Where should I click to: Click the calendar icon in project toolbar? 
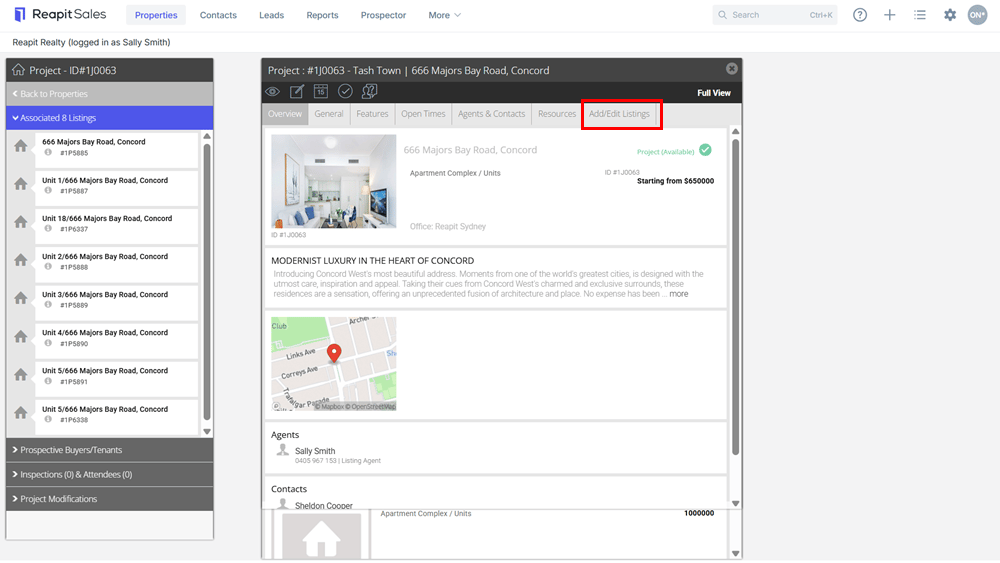(321, 92)
